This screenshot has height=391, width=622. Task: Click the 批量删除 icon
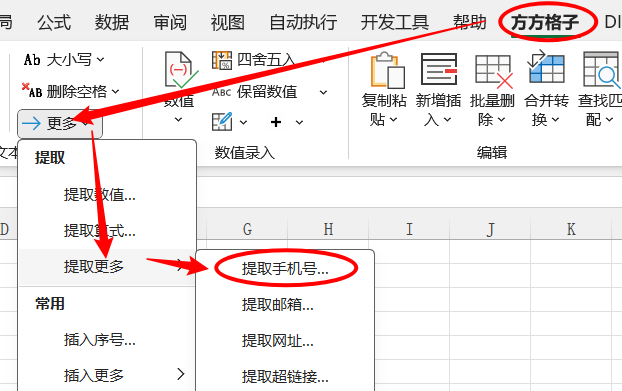pos(493,71)
